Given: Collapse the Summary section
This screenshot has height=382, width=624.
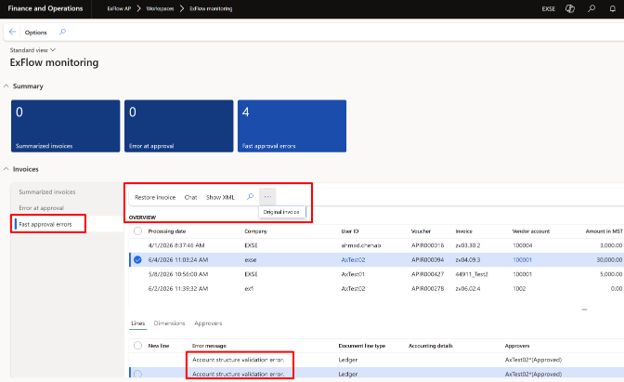Looking at the screenshot, I should (x=6, y=86).
